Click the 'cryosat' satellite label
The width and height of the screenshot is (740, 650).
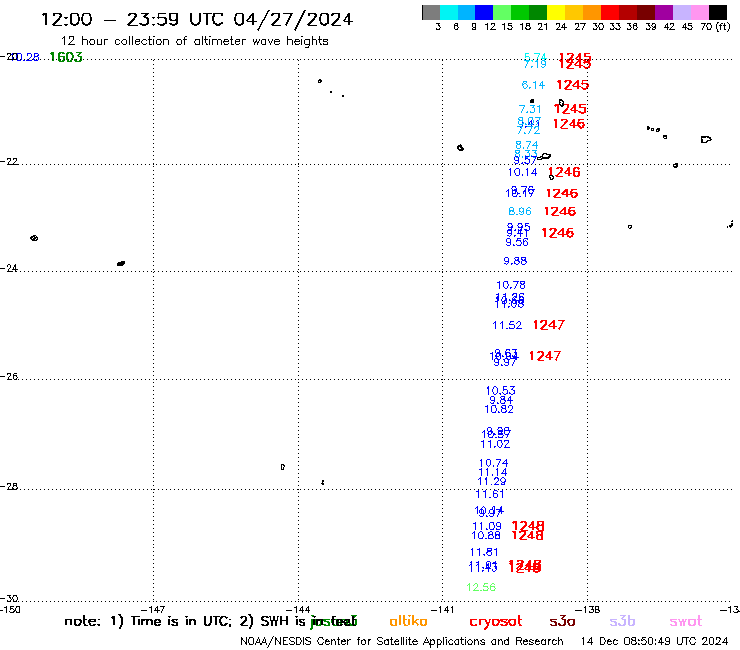click(496, 622)
